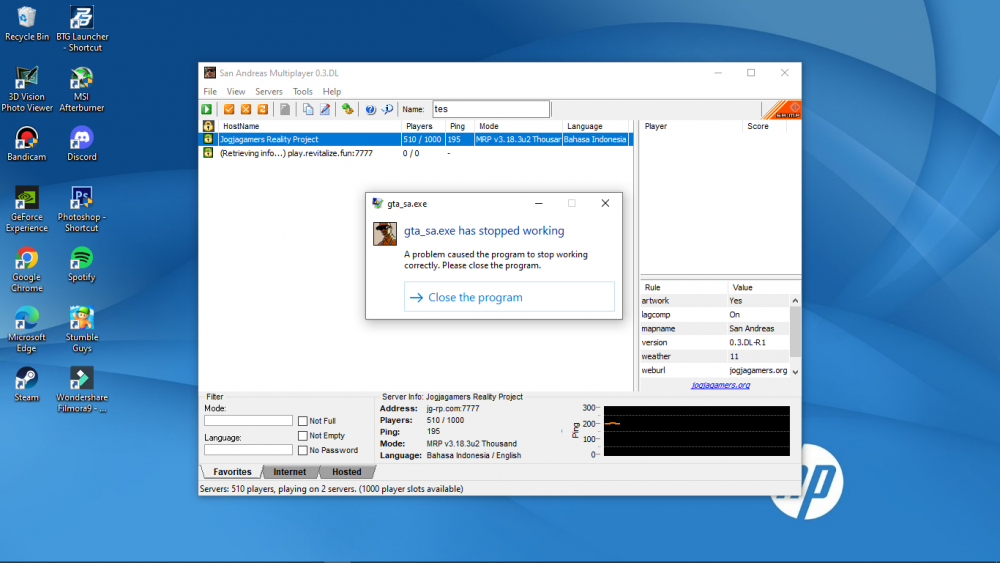Click the Language filter input field
This screenshot has height=563, width=1000.
(x=248, y=450)
